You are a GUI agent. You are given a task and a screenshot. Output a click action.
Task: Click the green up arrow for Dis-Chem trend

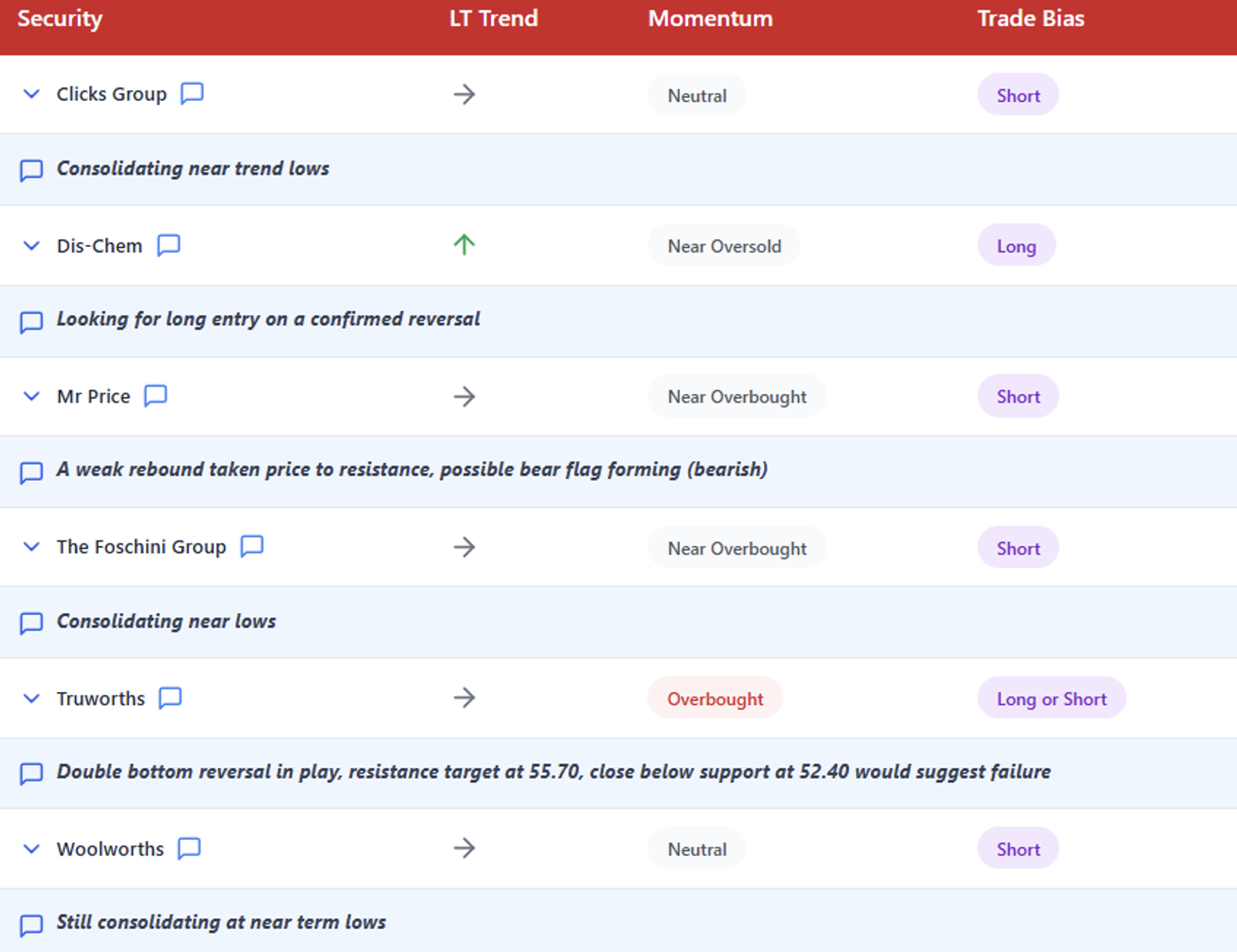tap(464, 245)
